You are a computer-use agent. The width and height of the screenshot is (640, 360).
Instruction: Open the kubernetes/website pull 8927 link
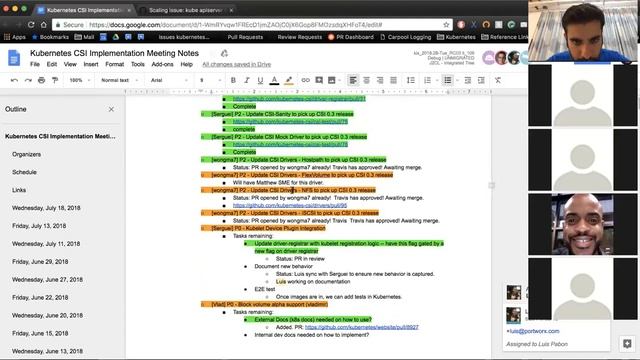pyautogui.click(x=362, y=327)
